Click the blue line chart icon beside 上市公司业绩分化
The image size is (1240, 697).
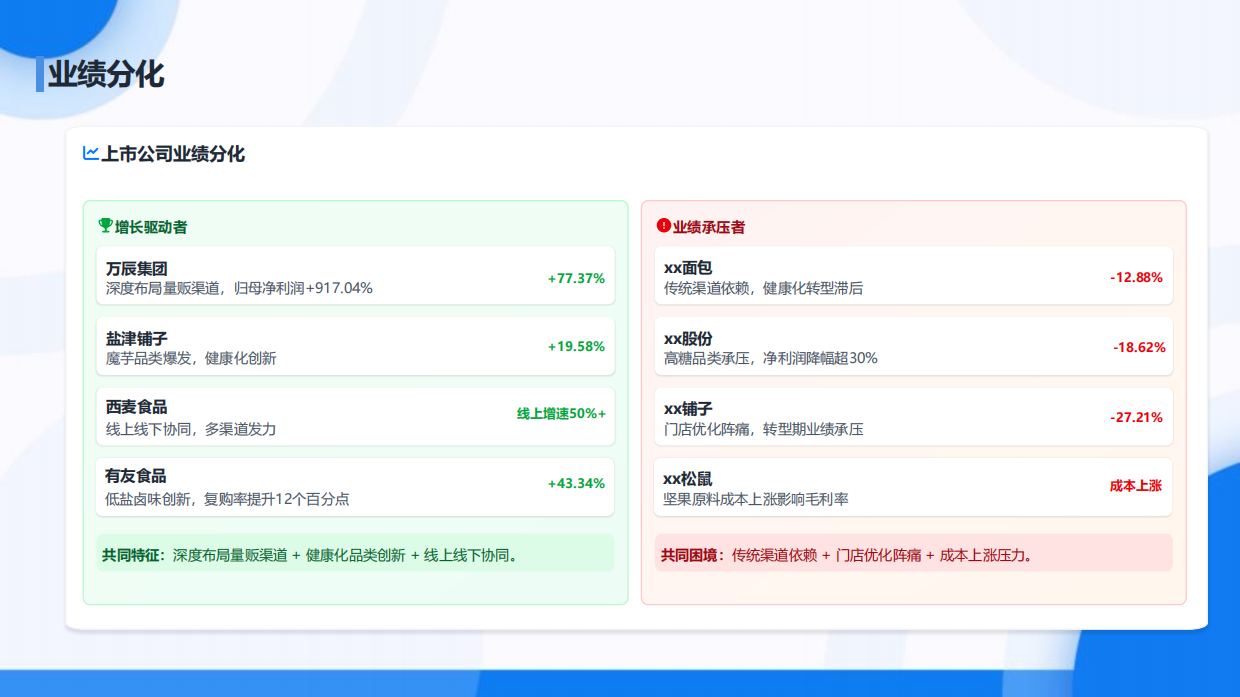click(89, 155)
